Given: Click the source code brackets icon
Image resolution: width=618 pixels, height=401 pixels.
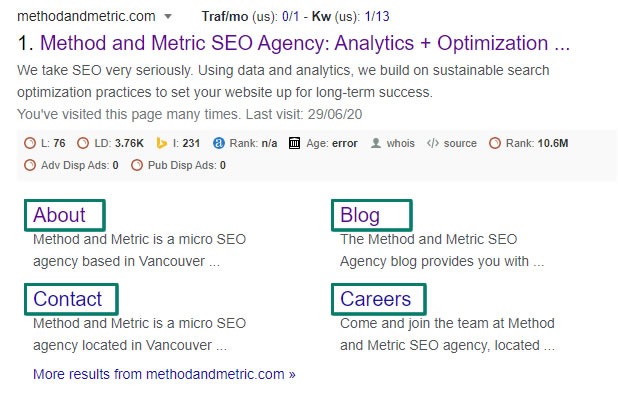Looking at the screenshot, I should (x=433, y=143).
